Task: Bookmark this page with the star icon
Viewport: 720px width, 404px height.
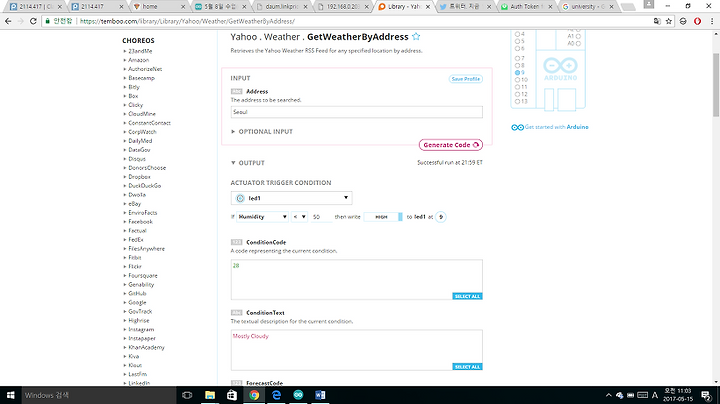Action: 669,21
